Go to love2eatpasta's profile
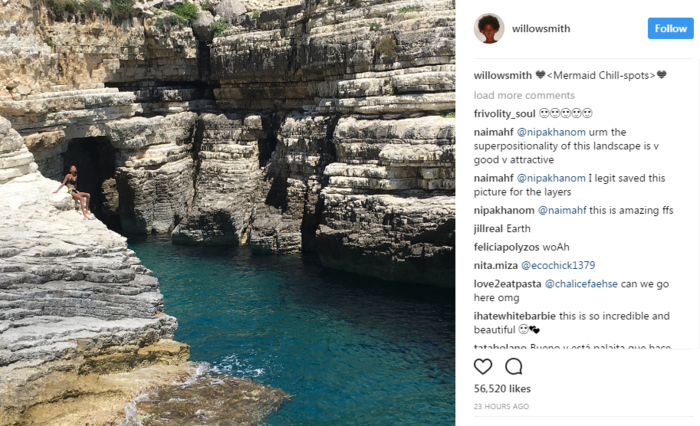The image size is (700, 426). [x=507, y=284]
